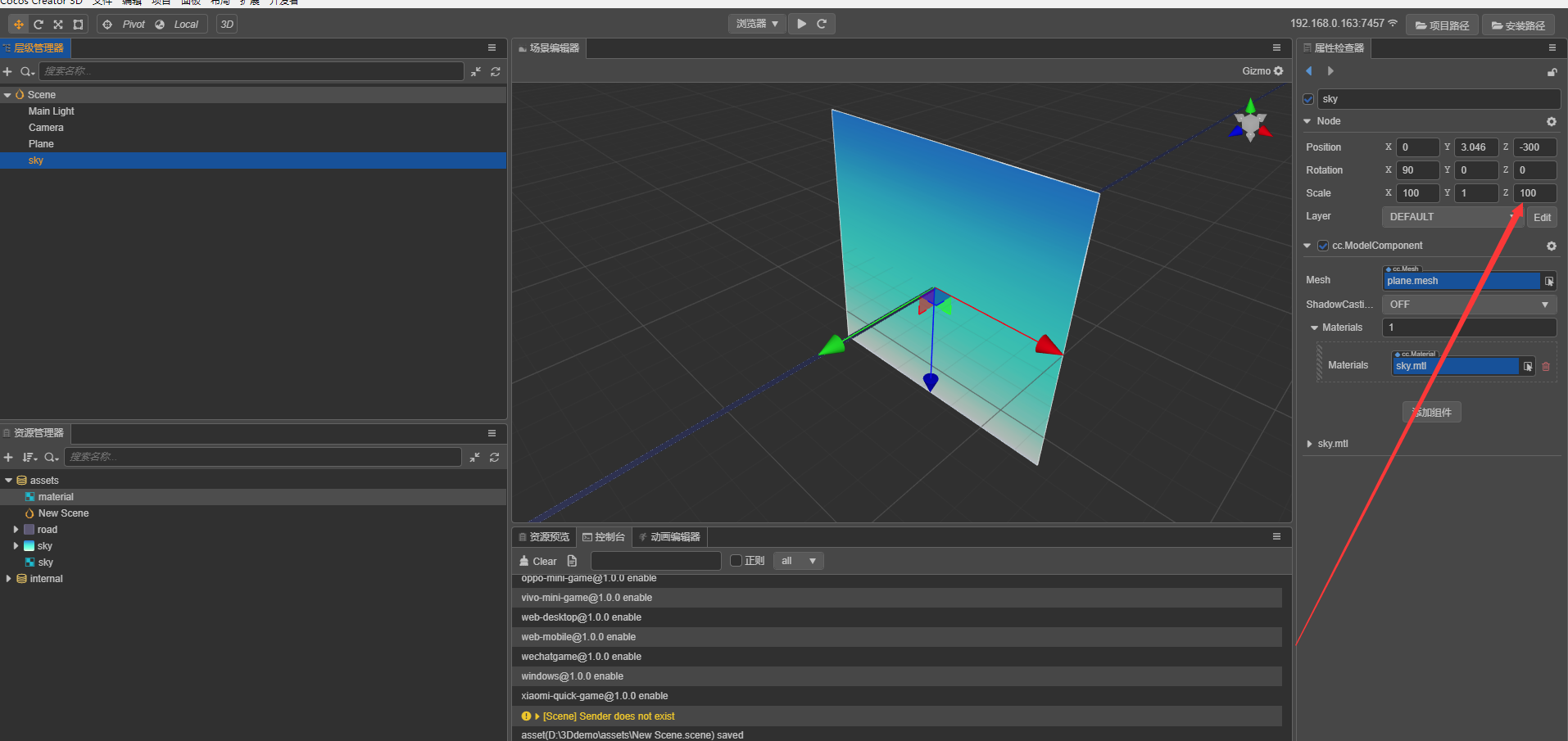Go back in inspector history
This screenshot has width=1568, height=741.
point(1309,71)
